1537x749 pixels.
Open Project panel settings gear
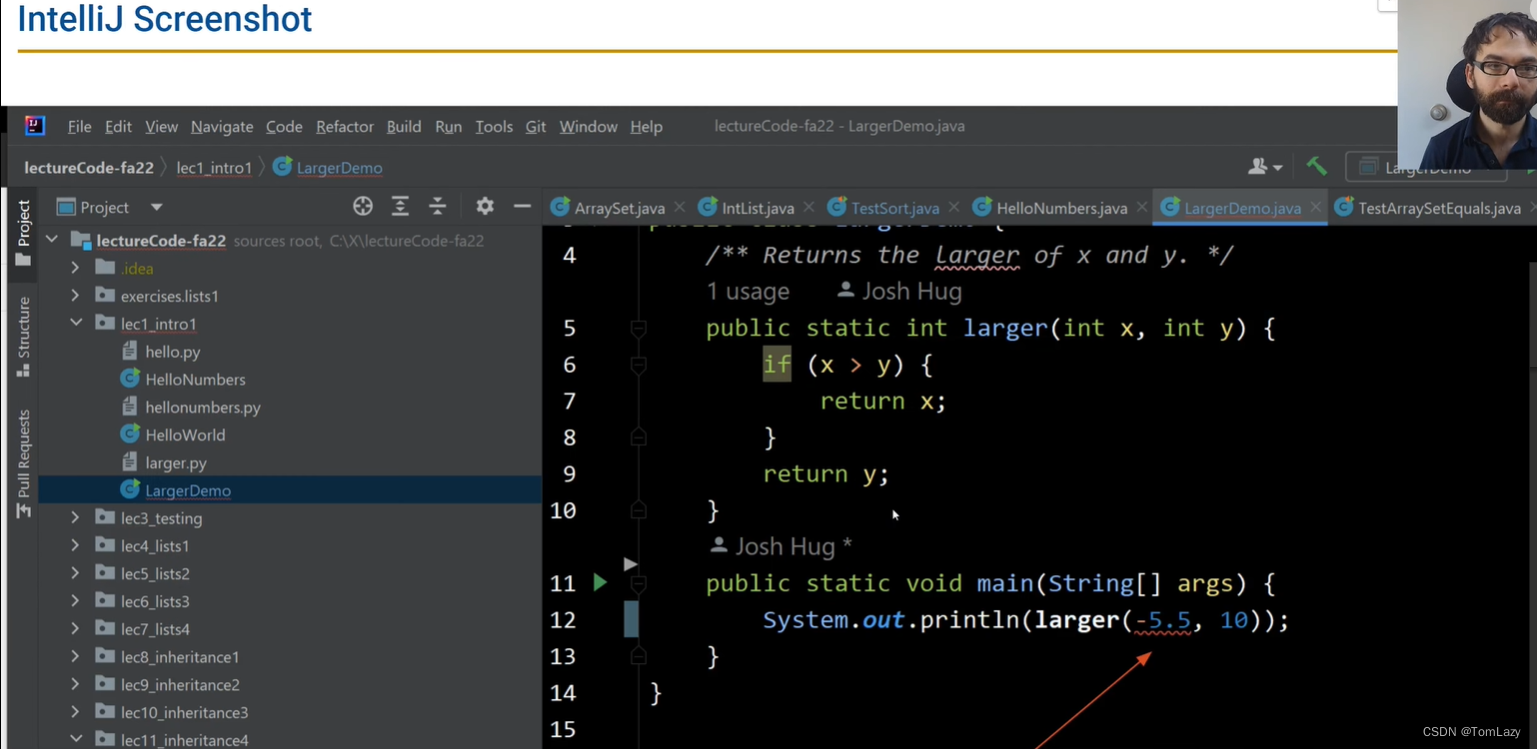point(485,206)
